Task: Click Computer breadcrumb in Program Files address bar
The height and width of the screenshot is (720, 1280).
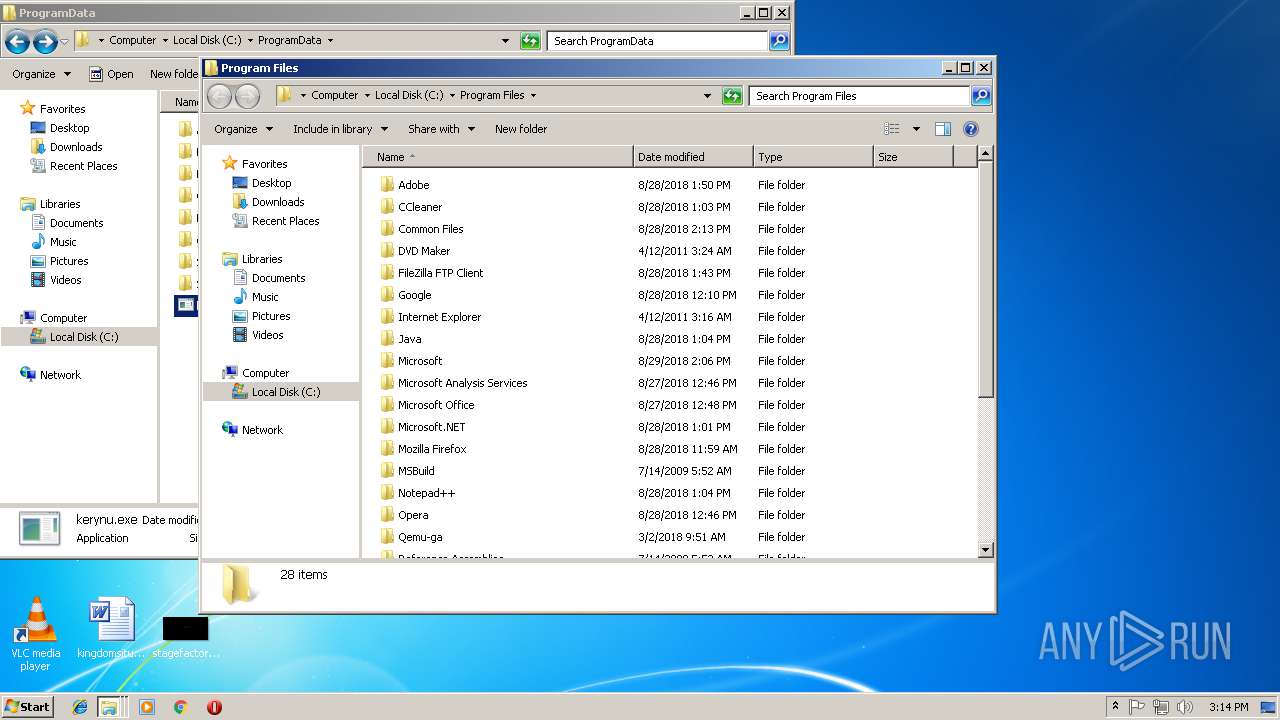Action: [x=334, y=96]
